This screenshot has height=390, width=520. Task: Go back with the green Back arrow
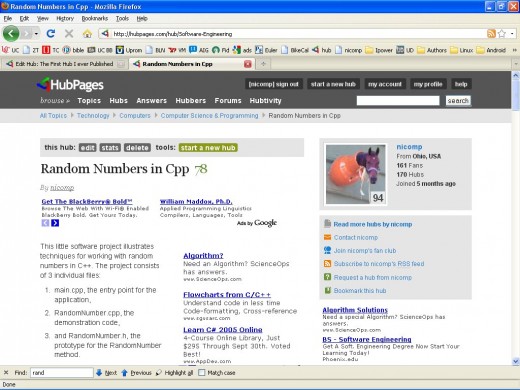coord(11,34)
